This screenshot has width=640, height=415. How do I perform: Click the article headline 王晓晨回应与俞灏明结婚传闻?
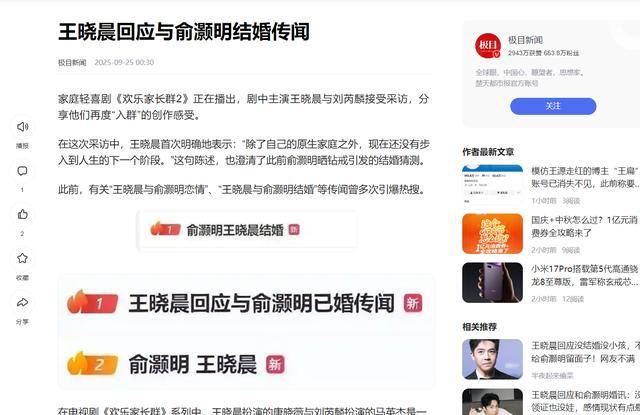coord(184,32)
